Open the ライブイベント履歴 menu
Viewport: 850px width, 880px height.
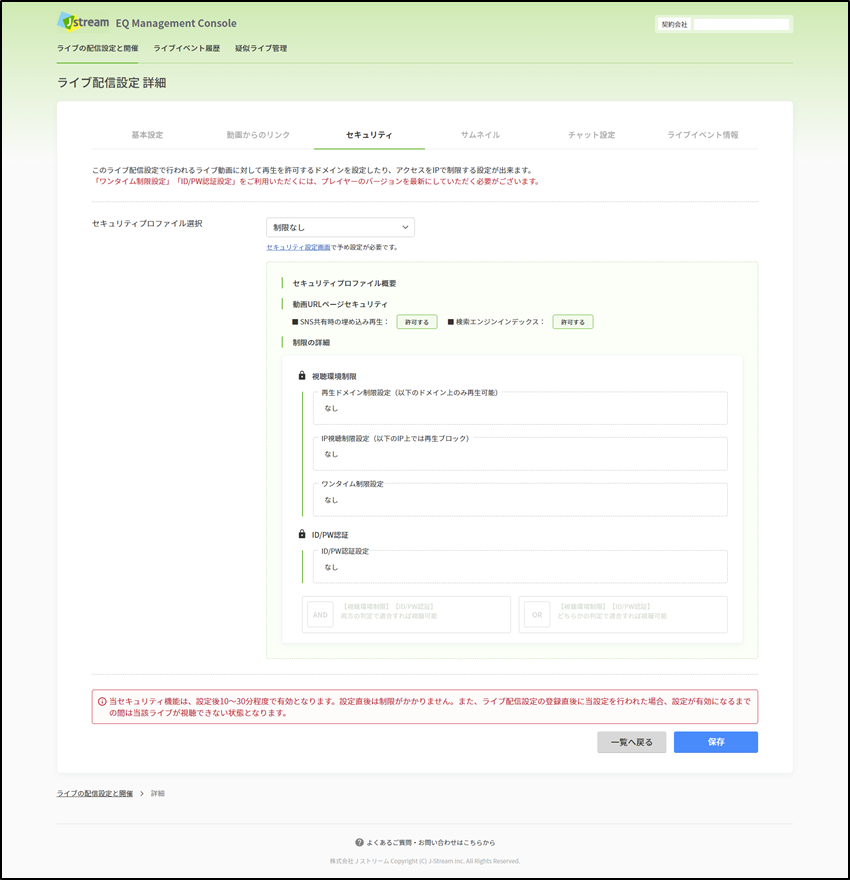(187, 48)
